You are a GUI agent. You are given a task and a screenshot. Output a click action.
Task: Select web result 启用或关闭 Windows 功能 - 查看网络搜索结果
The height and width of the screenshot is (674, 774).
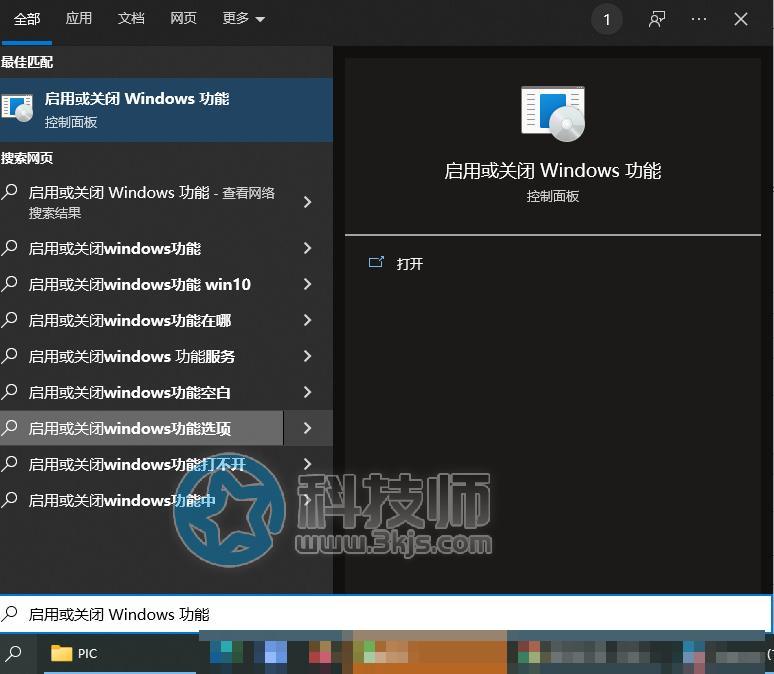(142, 202)
